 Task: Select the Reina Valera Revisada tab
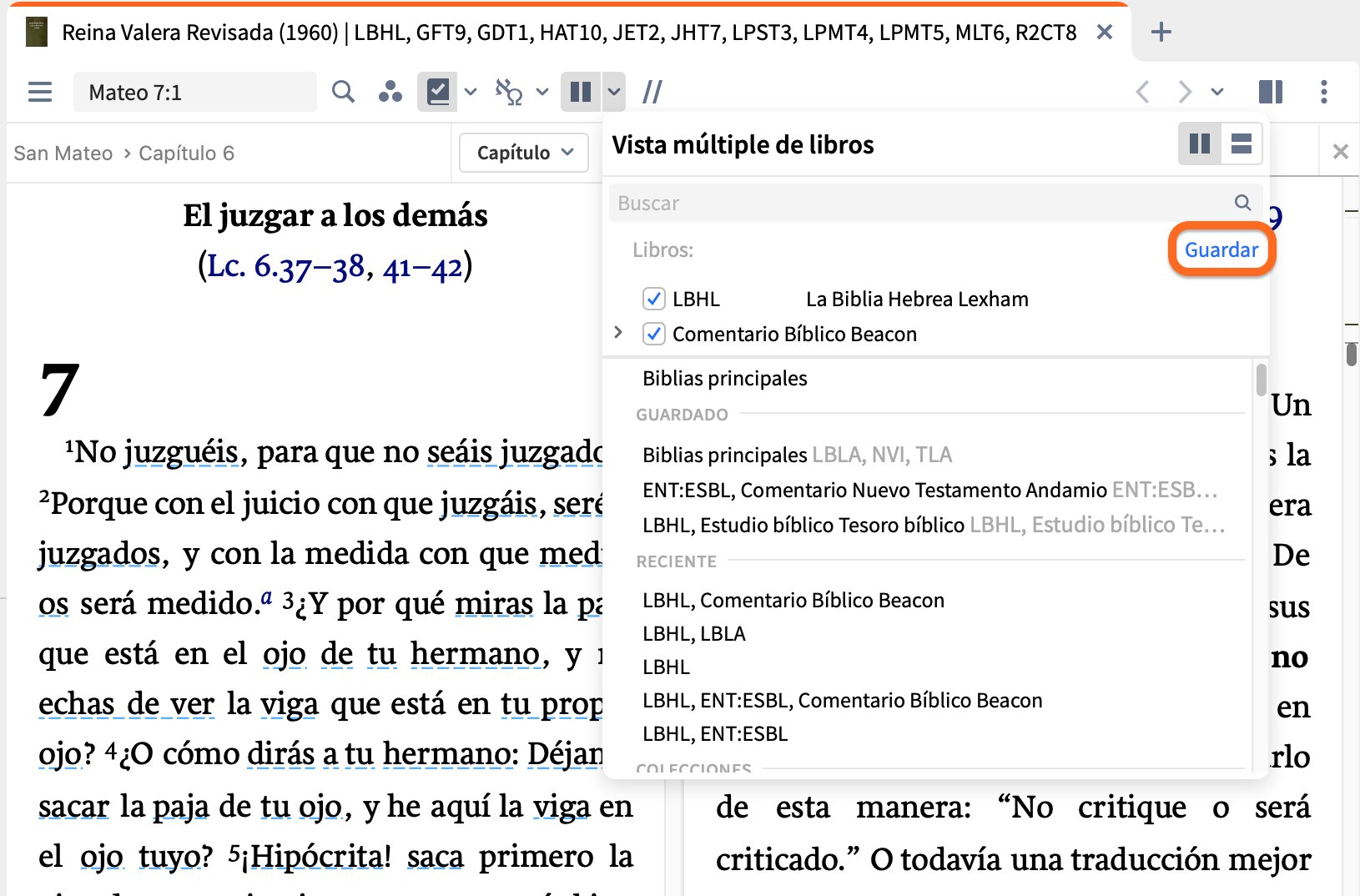click(568, 33)
